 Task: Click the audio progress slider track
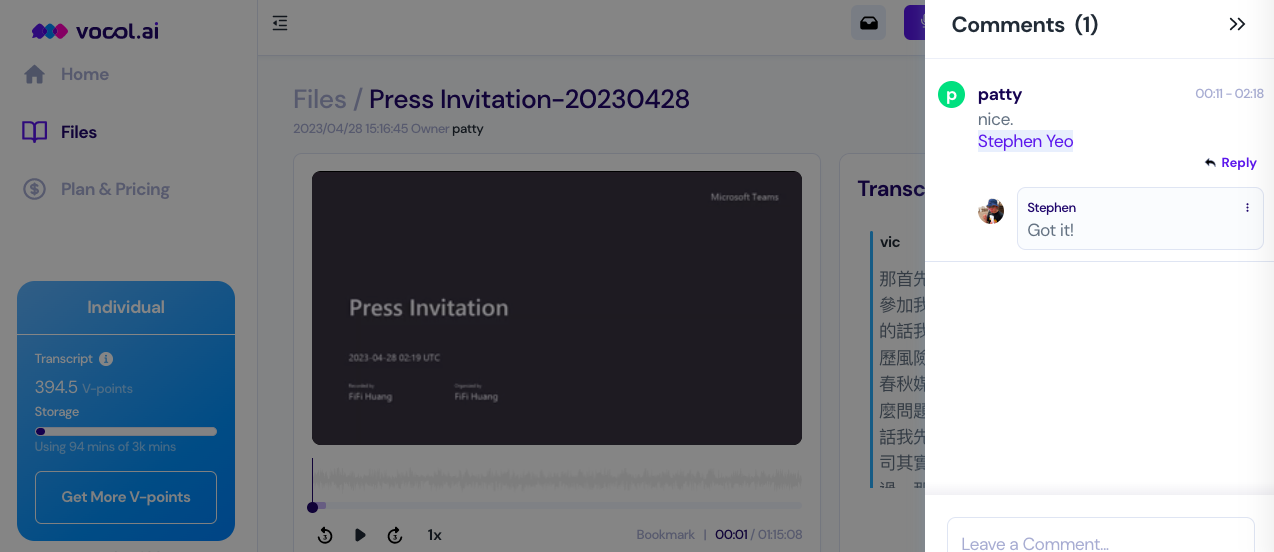[x=557, y=506]
